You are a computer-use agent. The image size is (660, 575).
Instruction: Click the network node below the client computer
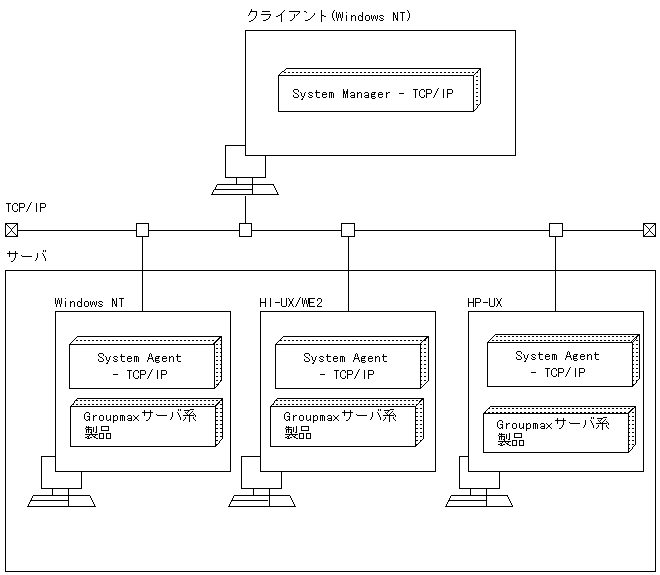(245, 230)
